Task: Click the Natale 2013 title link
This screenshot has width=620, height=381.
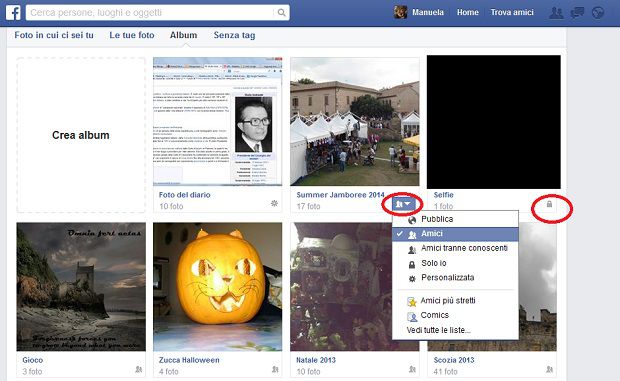Action: click(x=316, y=360)
